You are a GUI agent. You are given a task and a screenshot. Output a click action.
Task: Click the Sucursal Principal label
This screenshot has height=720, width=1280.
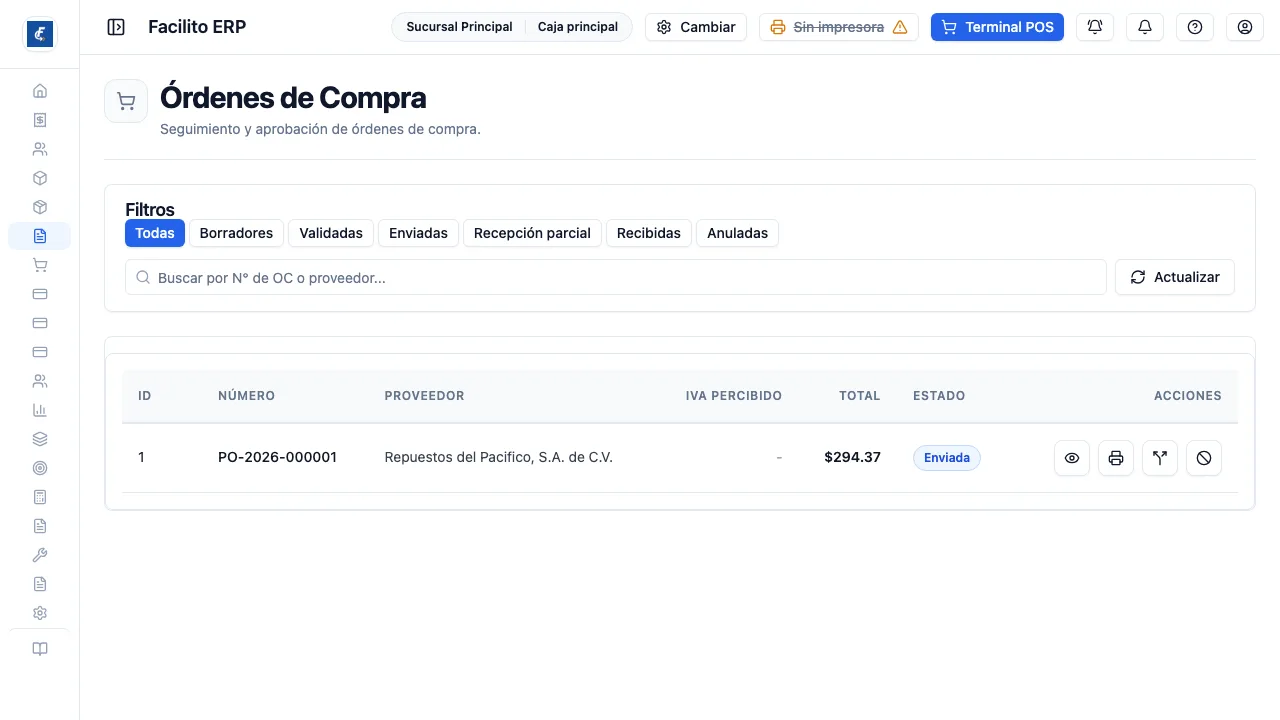[459, 27]
